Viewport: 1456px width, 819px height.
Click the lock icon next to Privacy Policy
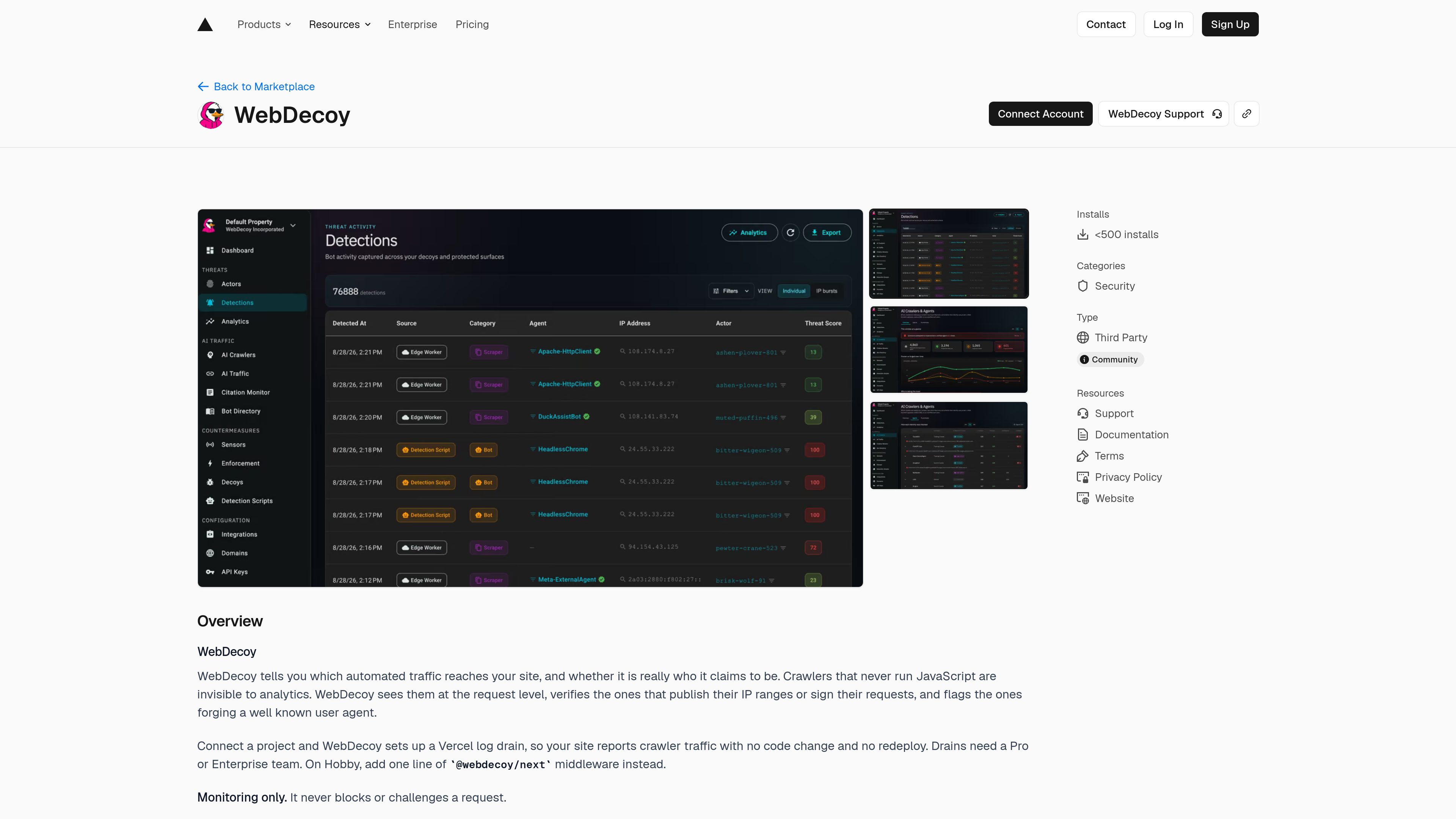(x=1083, y=477)
